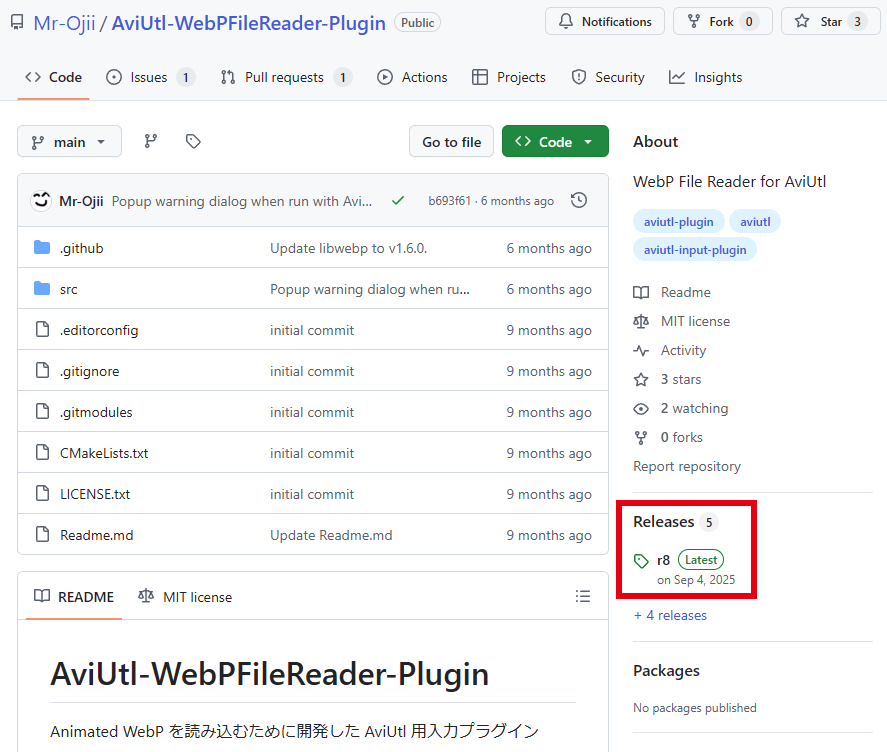Open the src folder
The height and width of the screenshot is (752, 887).
[x=68, y=289]
